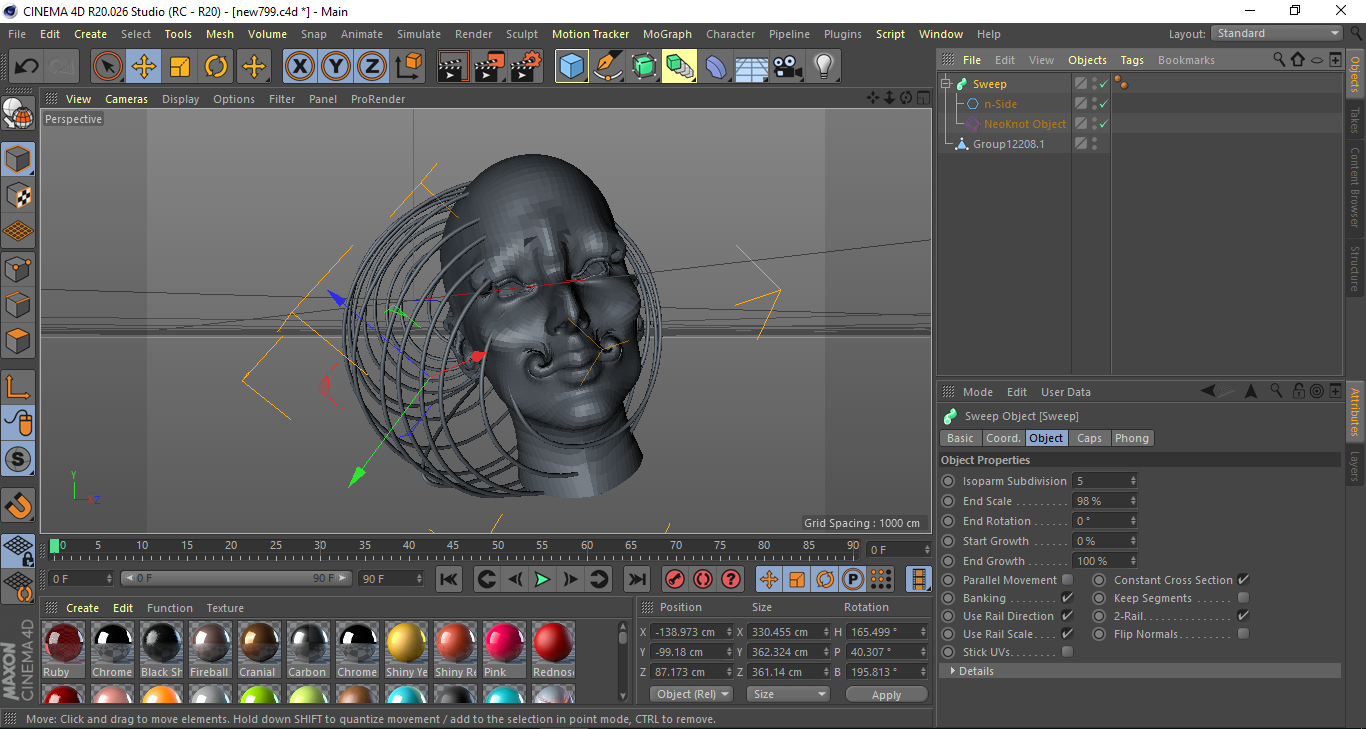This screenshot has width=1366, height=729.
Task: Enable the Snap magnet icon
Action: [x=18, y=506]
